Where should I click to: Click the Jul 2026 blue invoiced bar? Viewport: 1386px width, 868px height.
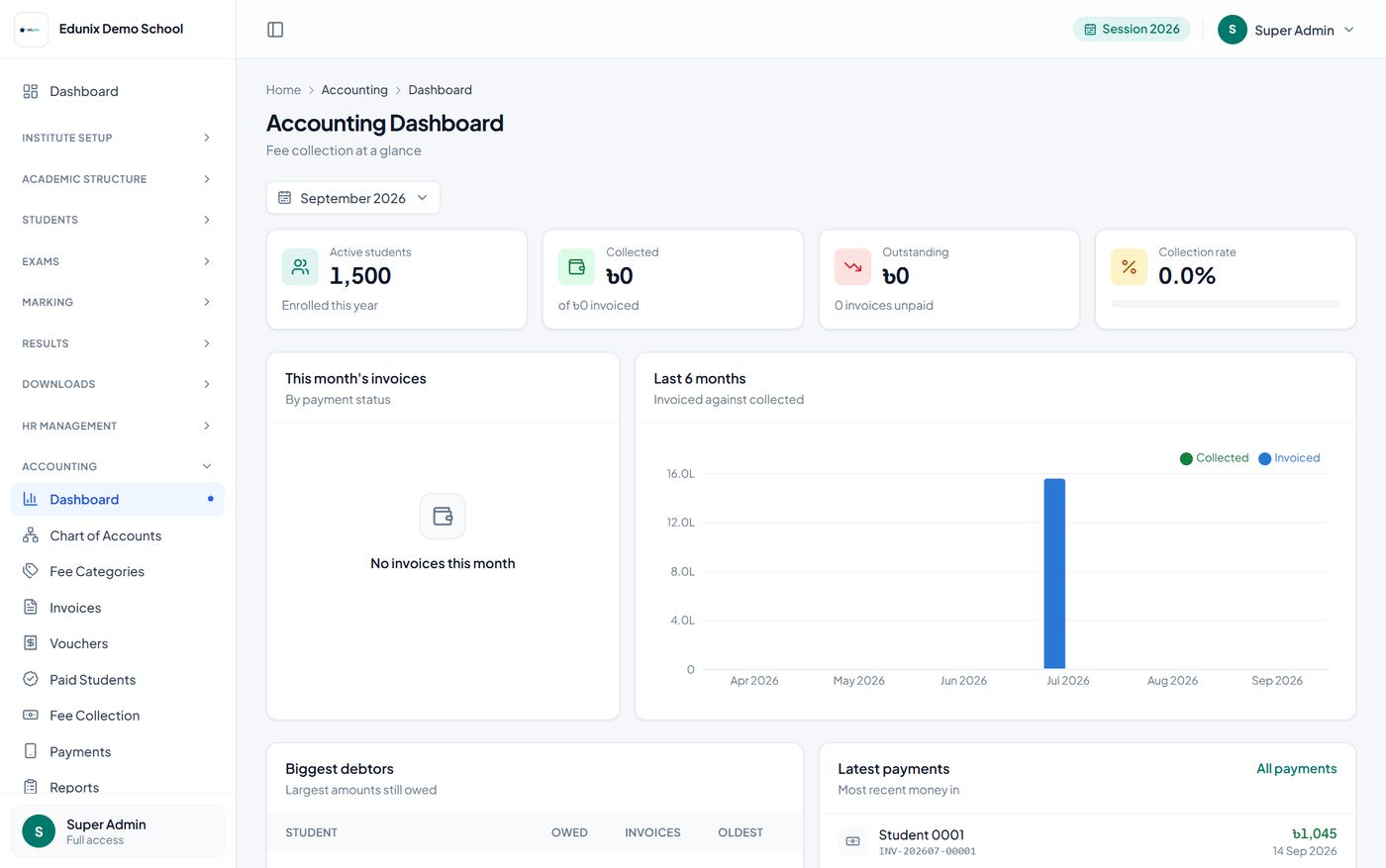tap(1054, 574)
